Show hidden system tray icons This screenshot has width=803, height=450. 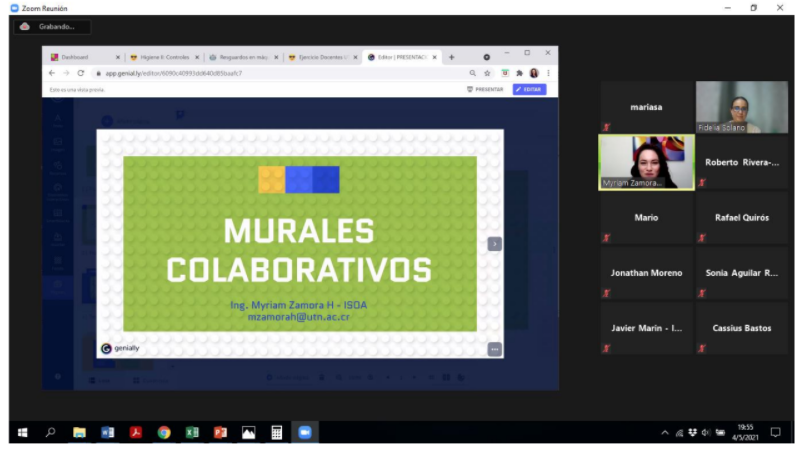[665, 433]
